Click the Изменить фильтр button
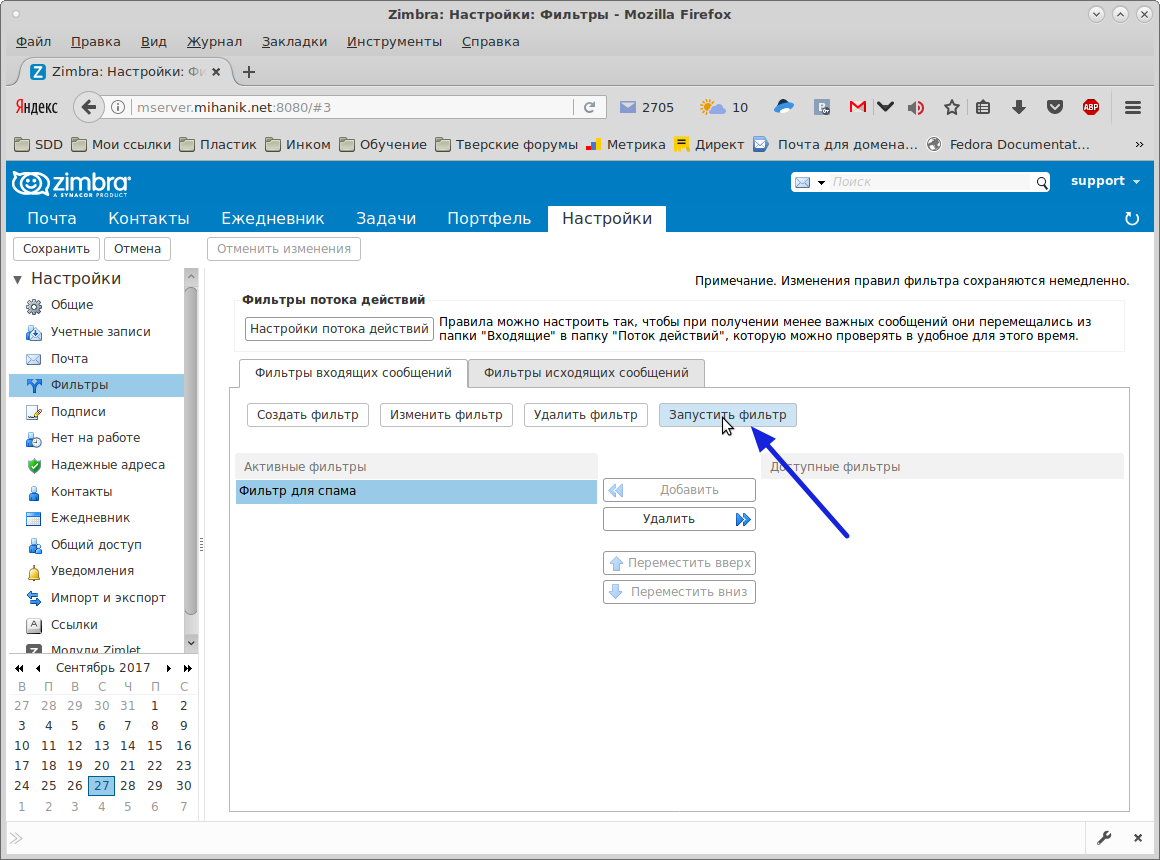This screenshot has height=860, width=1160. (x=446, y=415)
